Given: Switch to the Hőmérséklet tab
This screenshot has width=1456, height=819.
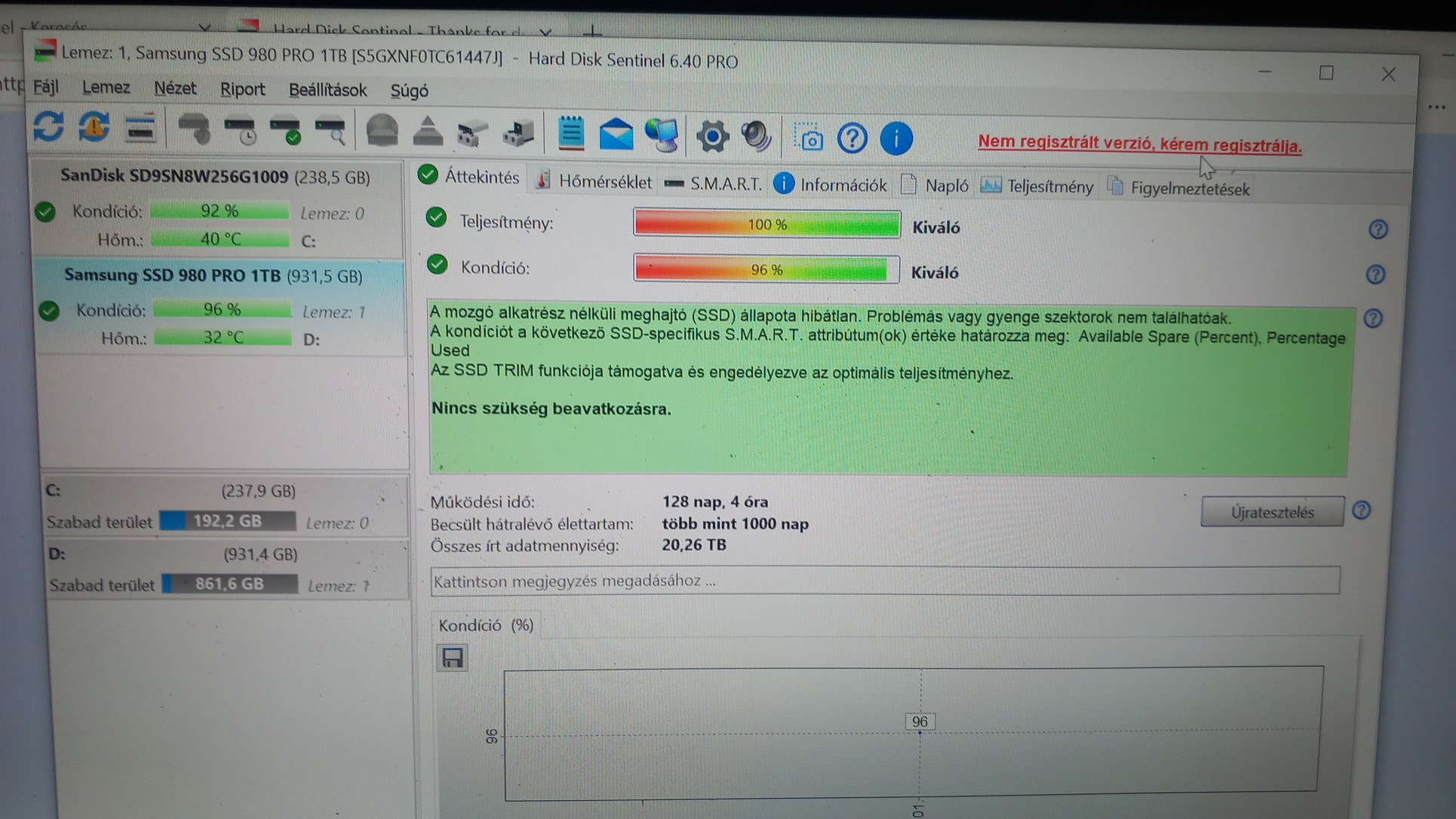Looking at the screenshot, I should (x=594, y=182).
